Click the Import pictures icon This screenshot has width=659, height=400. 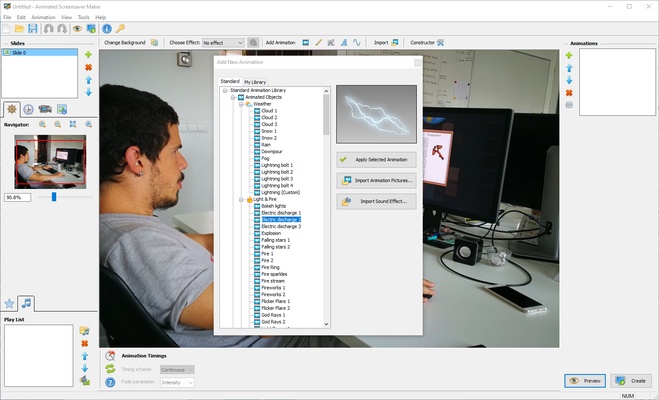pyautogui.click(x=395, y=42)
